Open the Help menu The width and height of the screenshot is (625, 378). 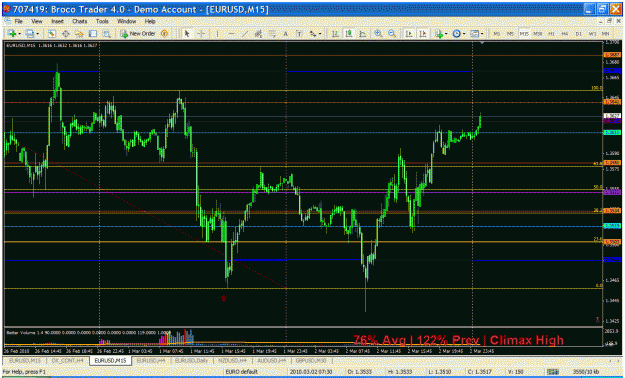click(150, 21)
